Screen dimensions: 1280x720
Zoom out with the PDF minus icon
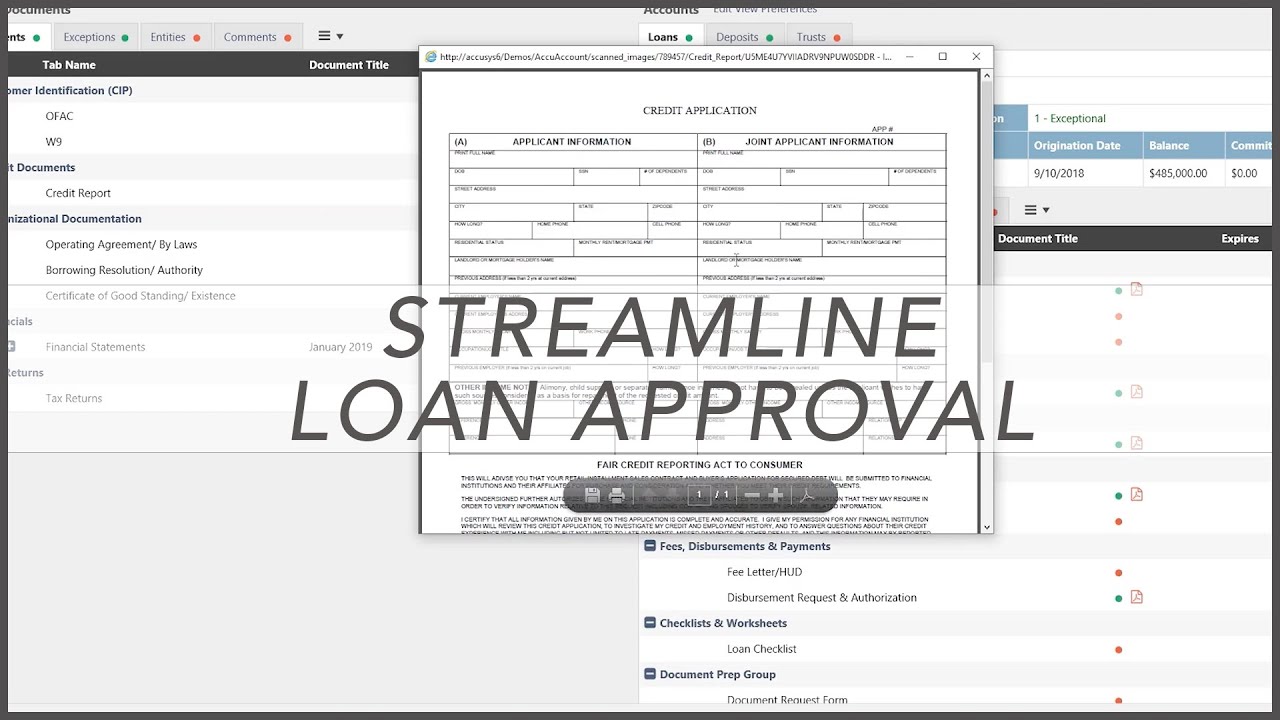(x=752, y=495)
